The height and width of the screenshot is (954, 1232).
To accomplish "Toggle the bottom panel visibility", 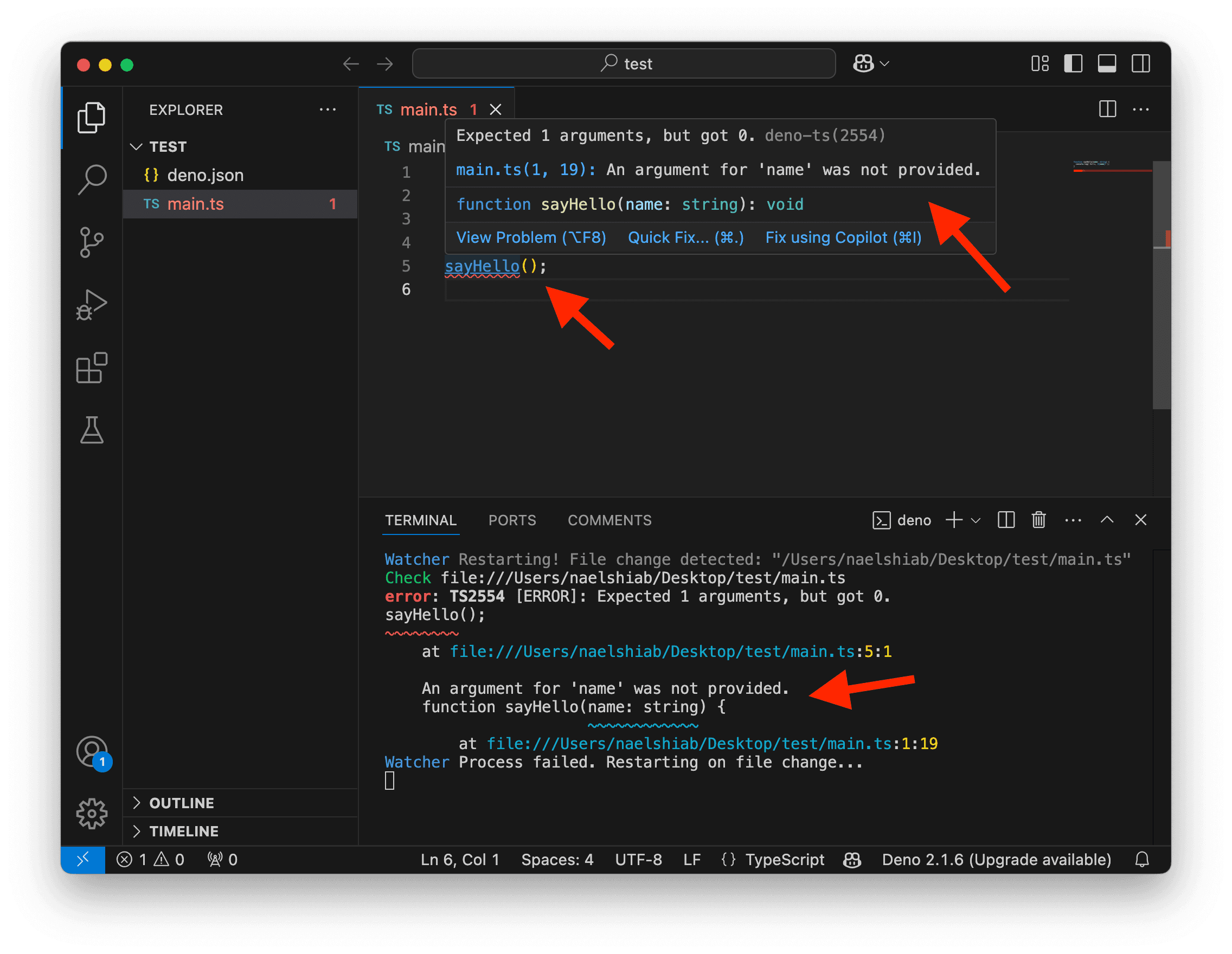I will point(1107,63).
